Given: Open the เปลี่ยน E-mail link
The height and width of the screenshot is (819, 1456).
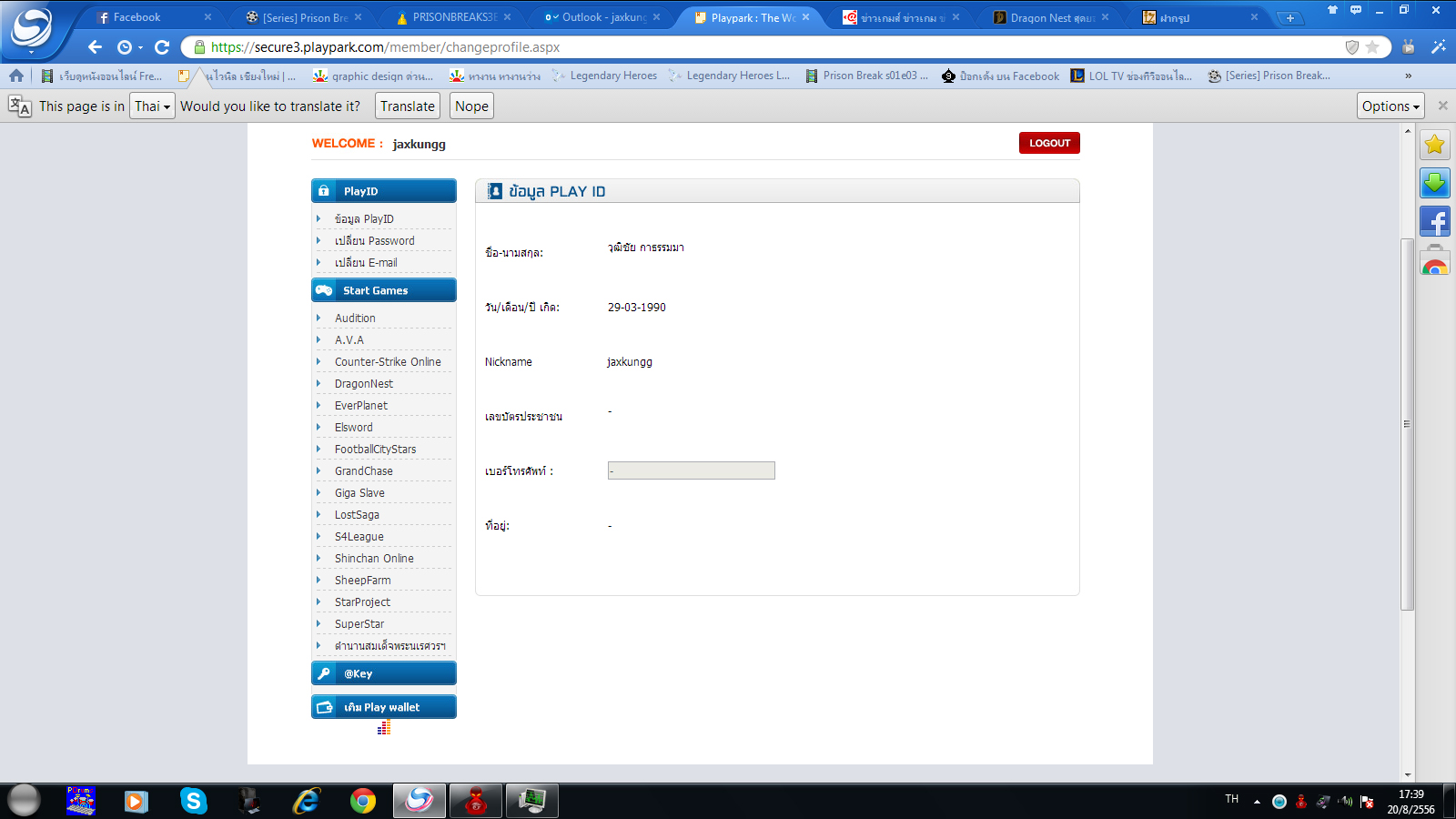Looking at the screenshot, I should coord(366,263).
